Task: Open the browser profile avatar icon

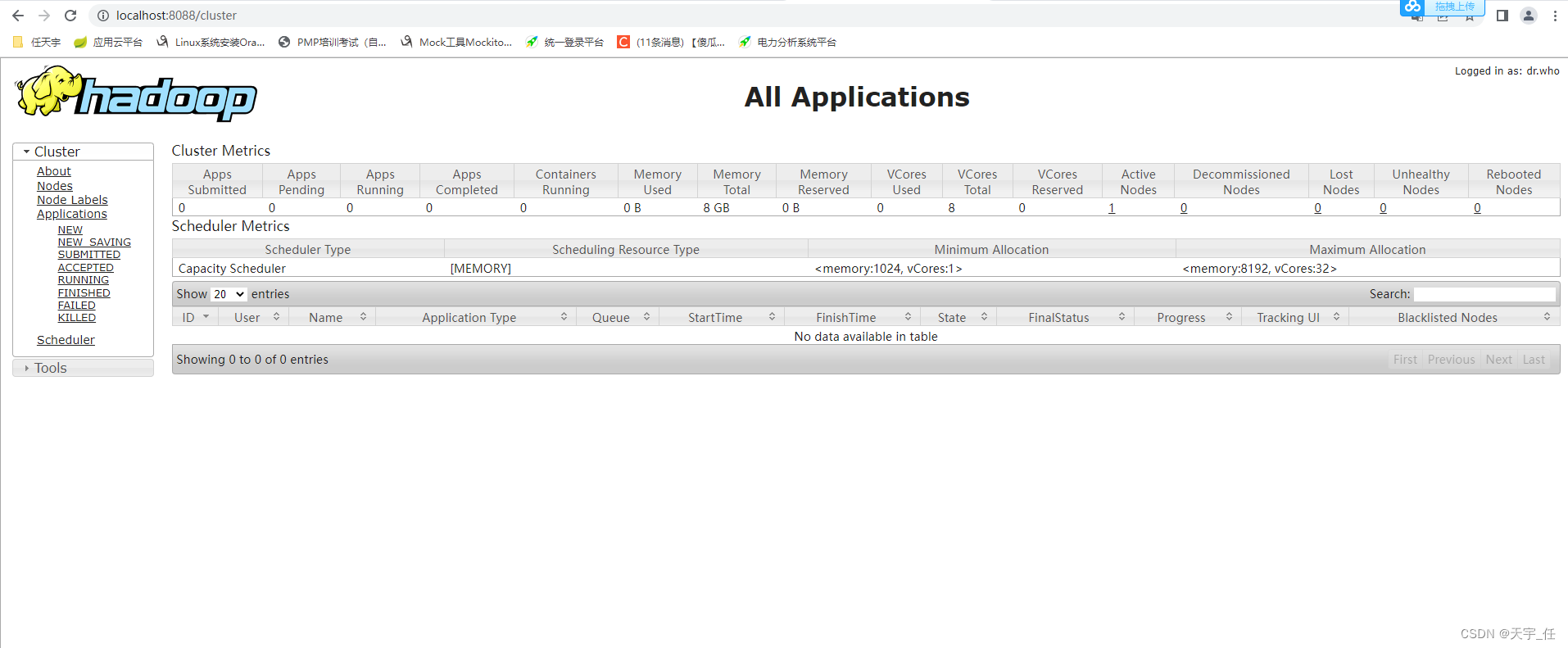Action: coord(1528,16)
